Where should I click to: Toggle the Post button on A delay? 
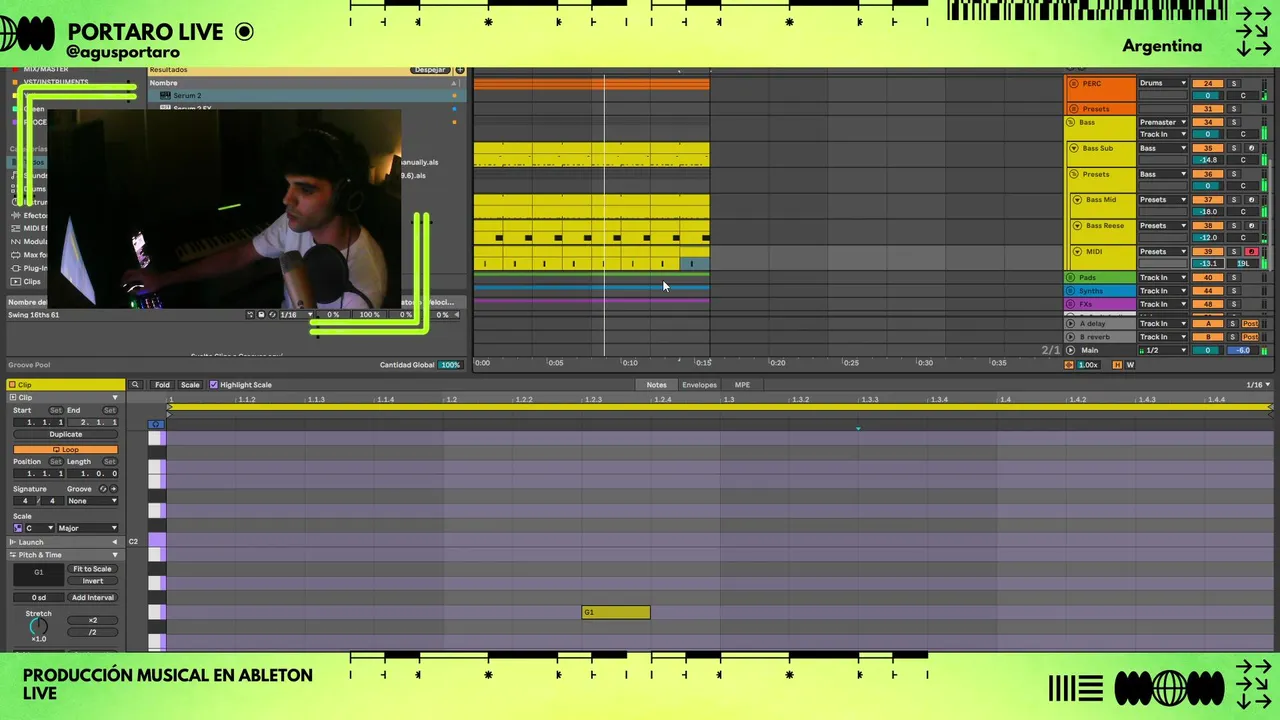(x=1250, y=324)
